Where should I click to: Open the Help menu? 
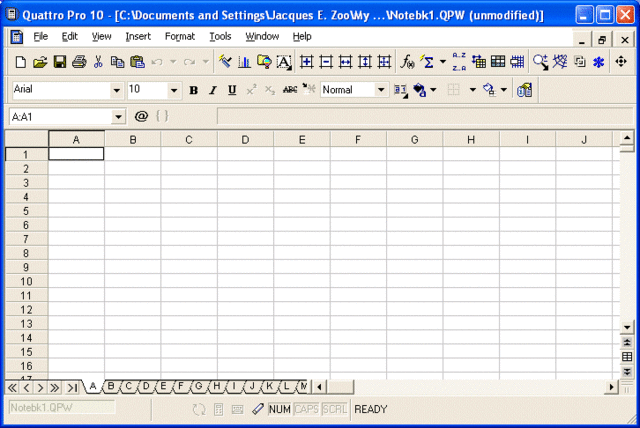point(302,36)
